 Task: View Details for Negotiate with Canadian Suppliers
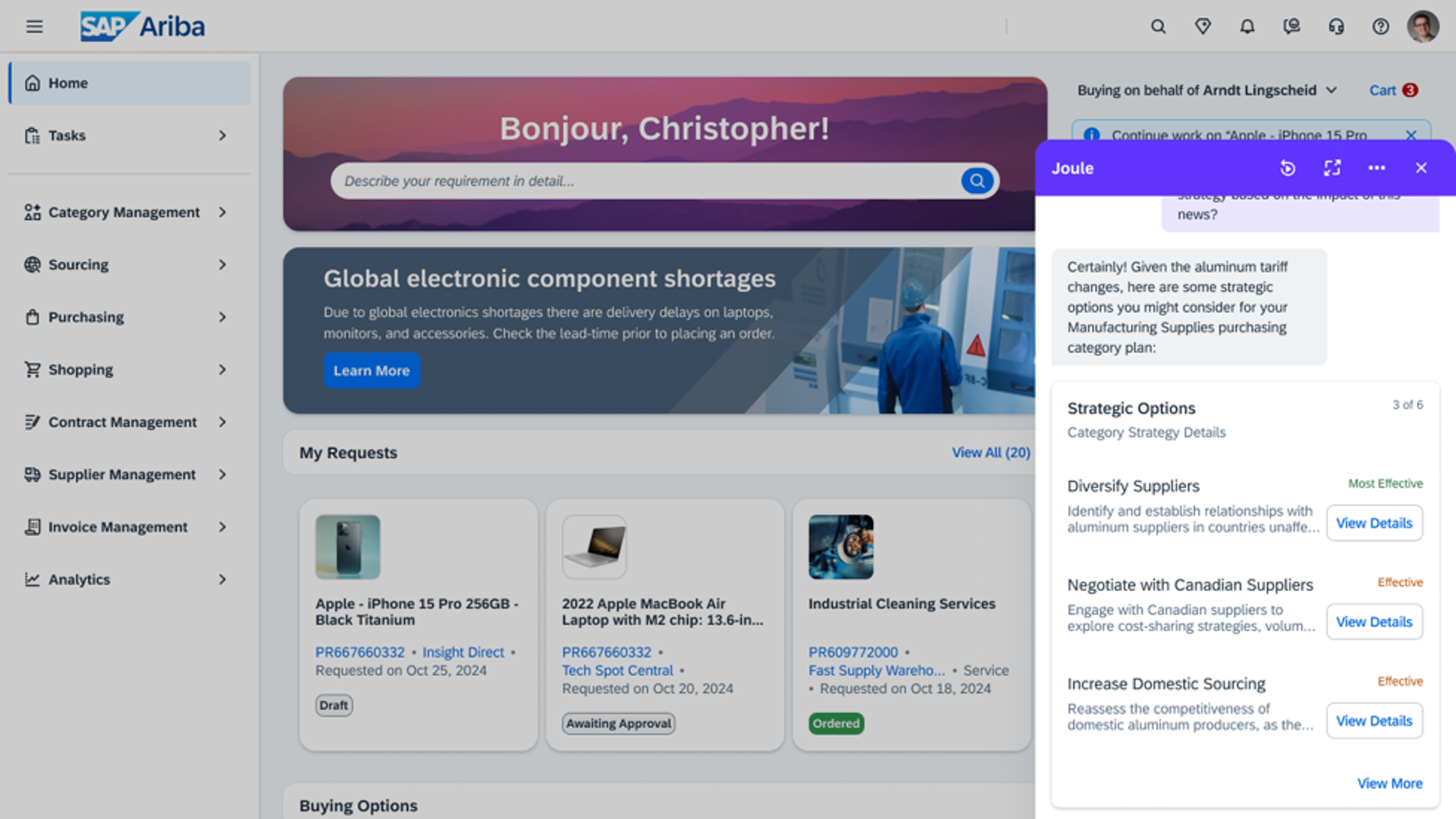coord(1374,622)
